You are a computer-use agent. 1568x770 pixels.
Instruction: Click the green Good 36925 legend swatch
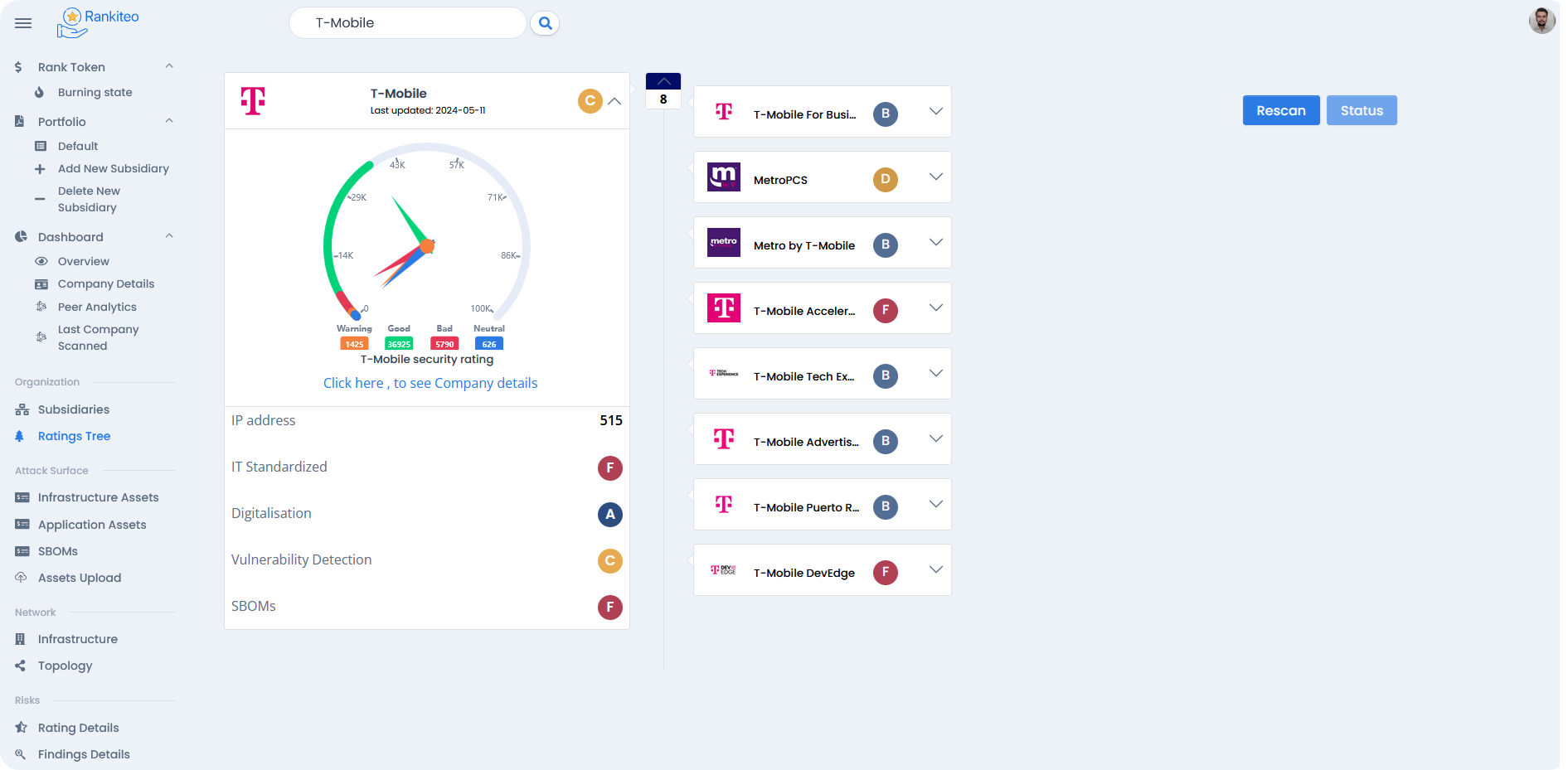[x=399, y=344]
